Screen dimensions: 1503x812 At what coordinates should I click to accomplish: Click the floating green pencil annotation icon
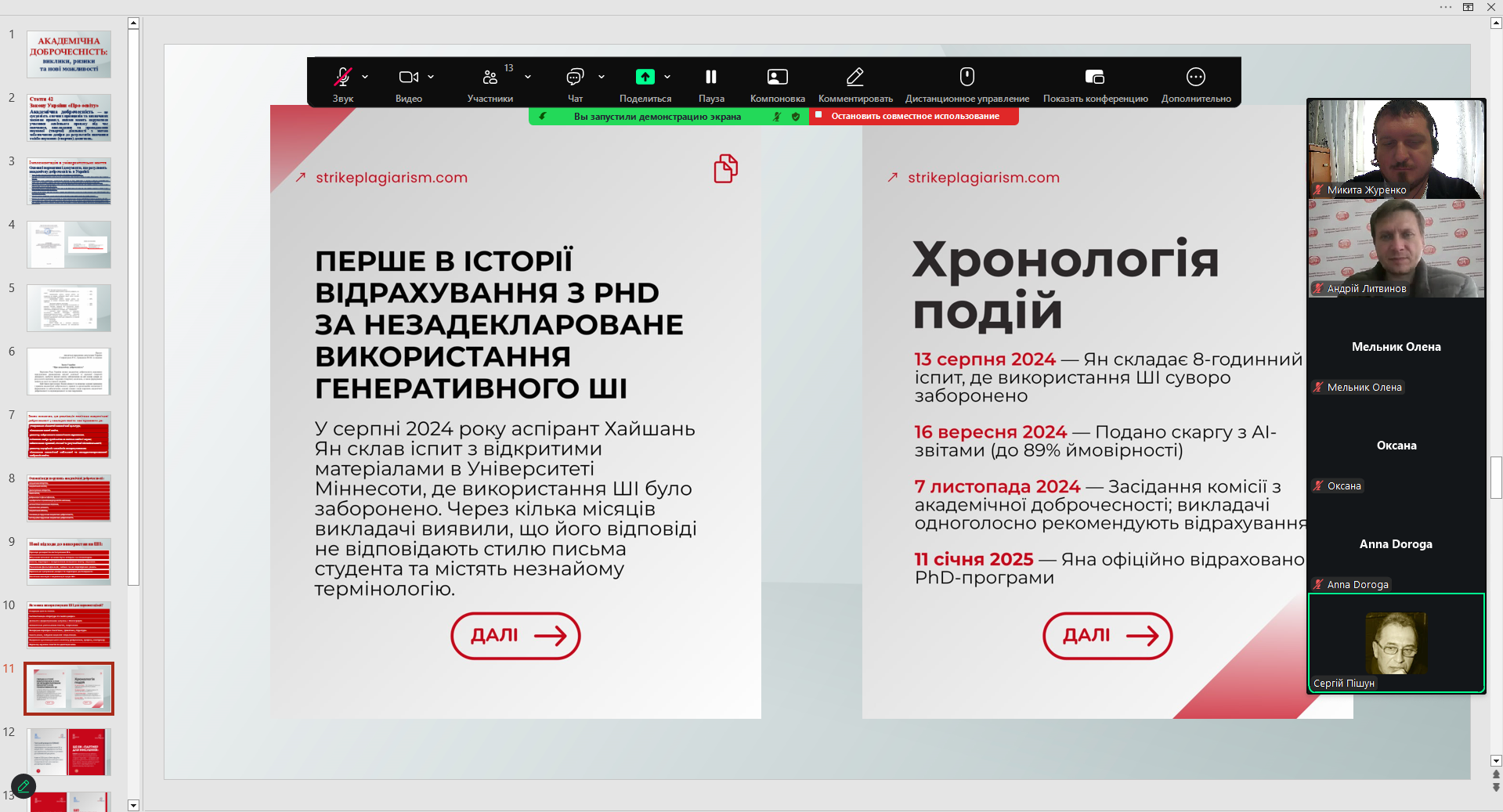pos(23,785)
